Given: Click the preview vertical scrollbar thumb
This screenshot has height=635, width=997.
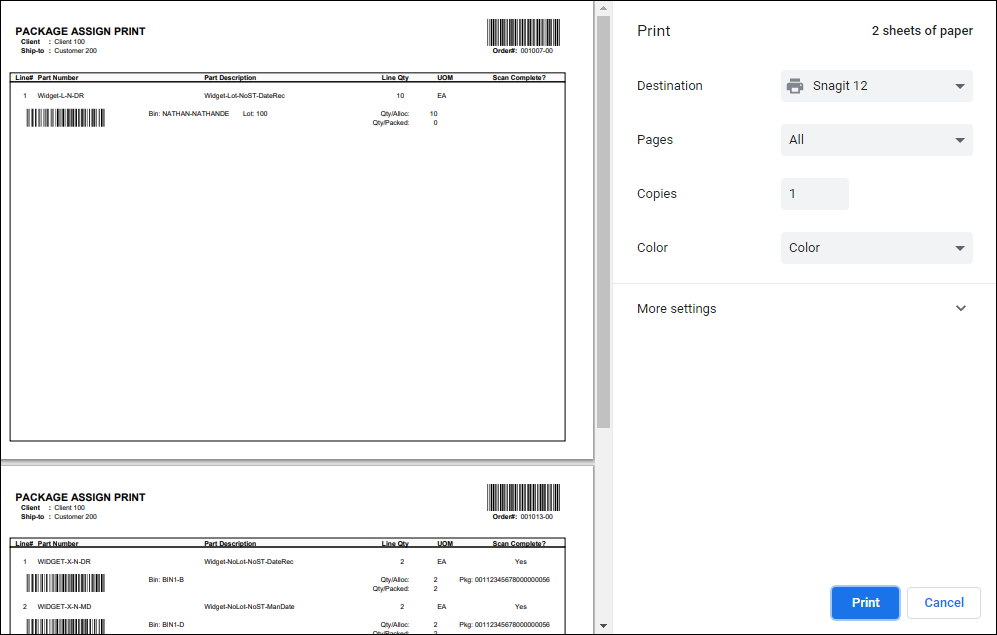Looking at the screenshot, I should (603, 222).
